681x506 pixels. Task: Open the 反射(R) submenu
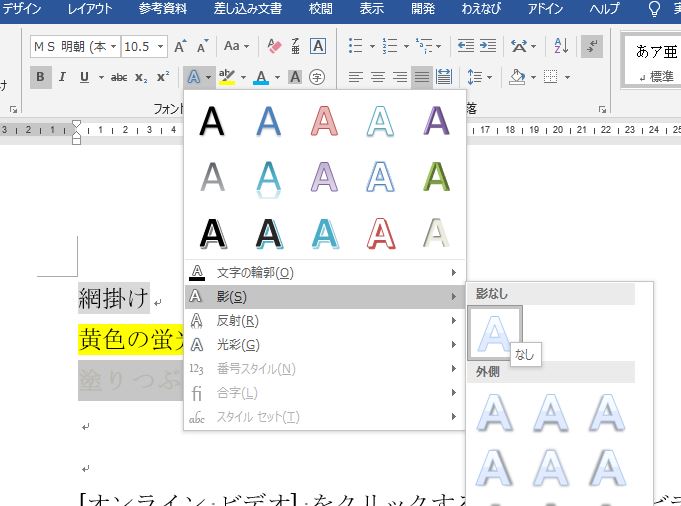(x=324, y=321)
